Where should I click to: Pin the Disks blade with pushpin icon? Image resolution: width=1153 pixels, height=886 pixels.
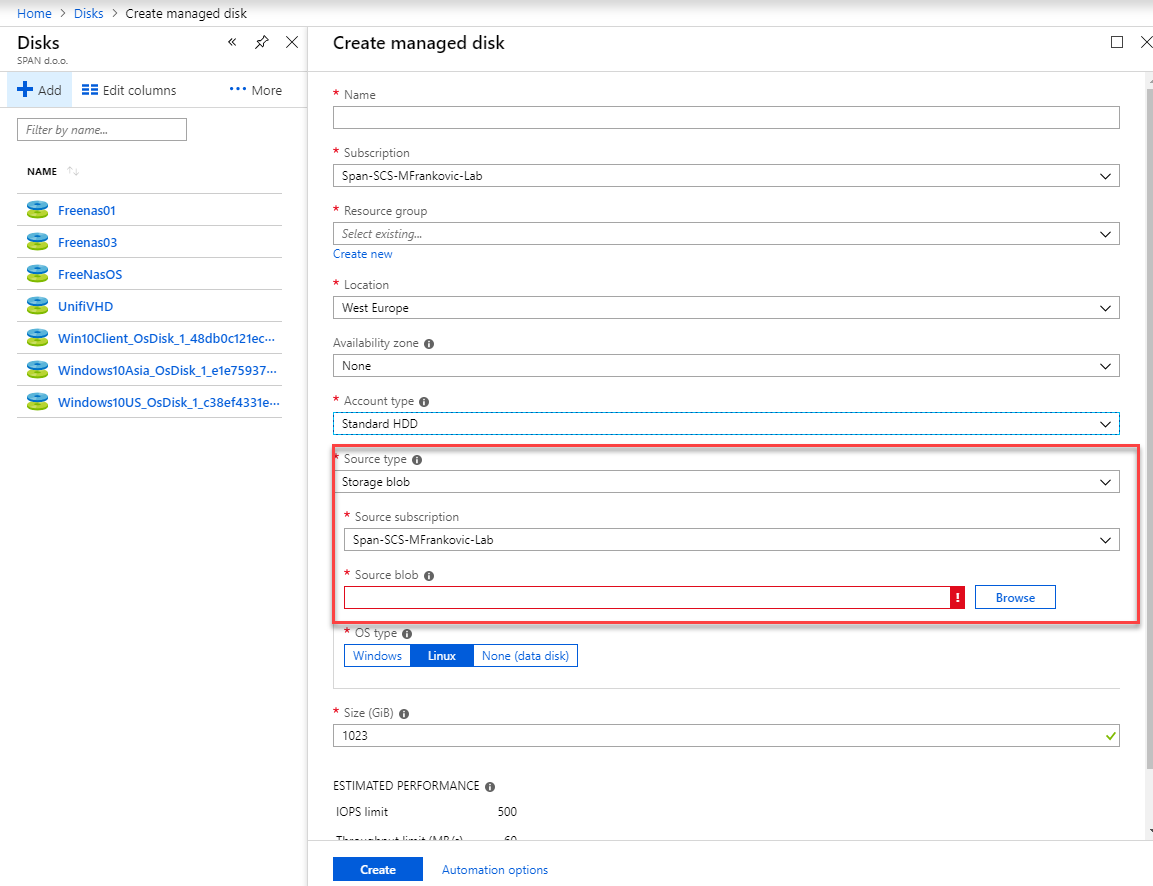tap(261, 42)
